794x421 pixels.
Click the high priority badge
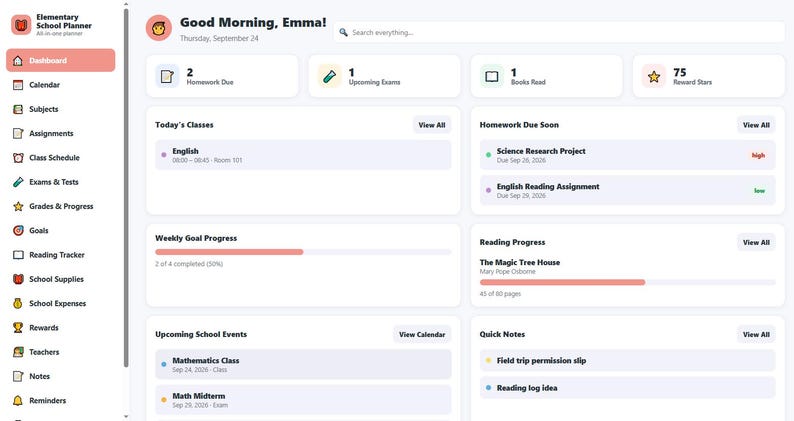coord(758,156)
